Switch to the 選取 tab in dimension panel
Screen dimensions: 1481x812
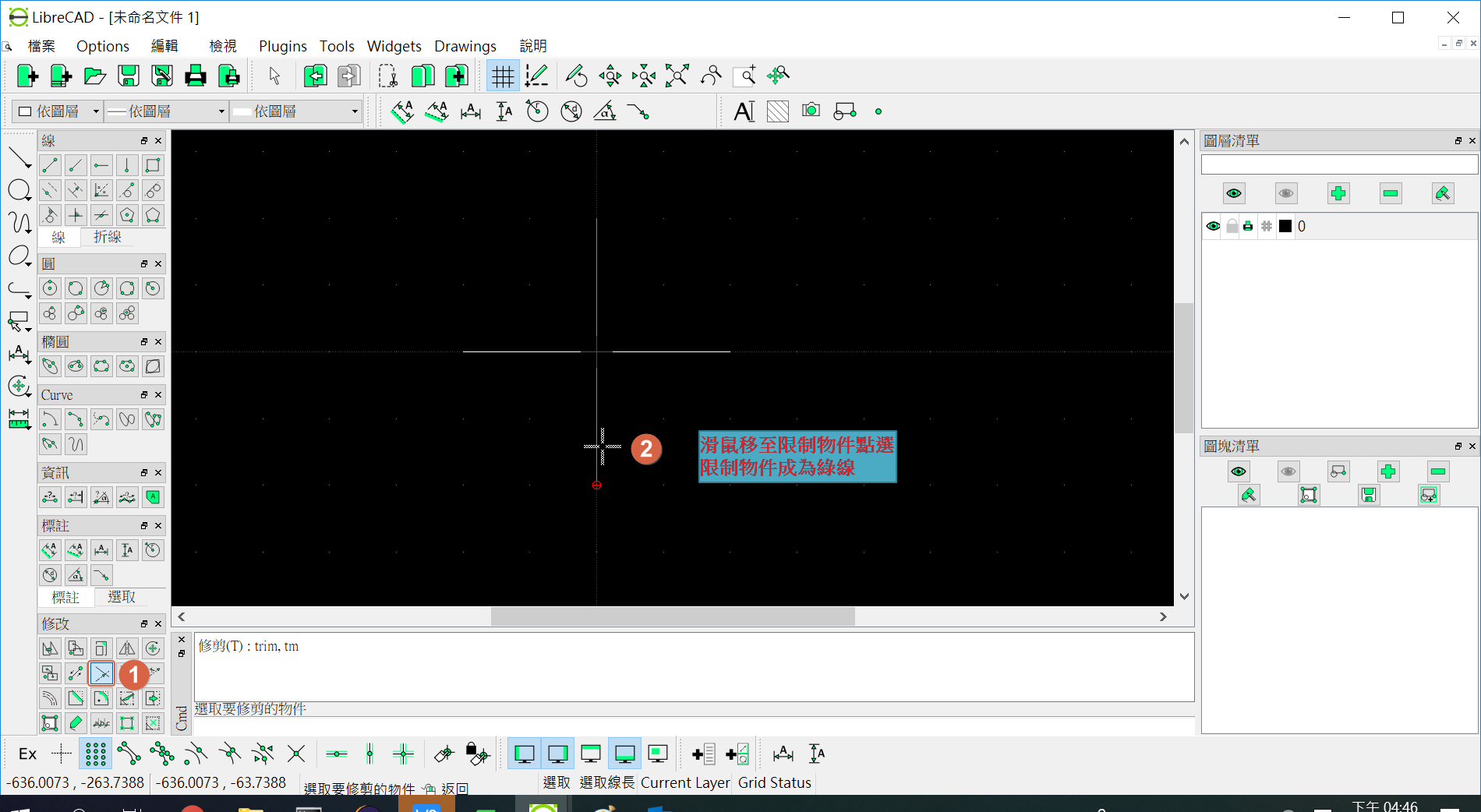tap(122, 597)
